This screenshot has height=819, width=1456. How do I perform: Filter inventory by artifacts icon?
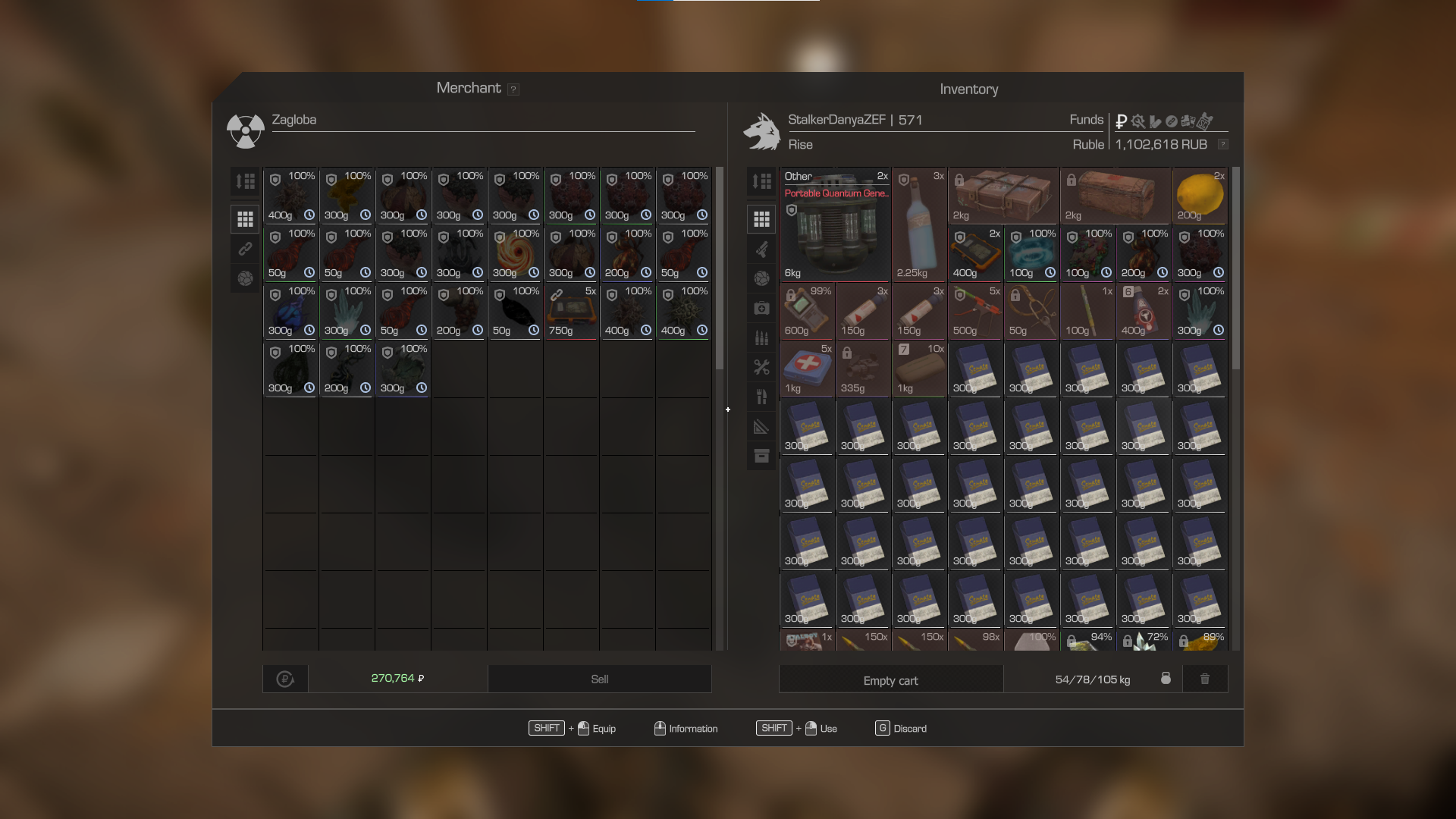[x=761, y=278]
